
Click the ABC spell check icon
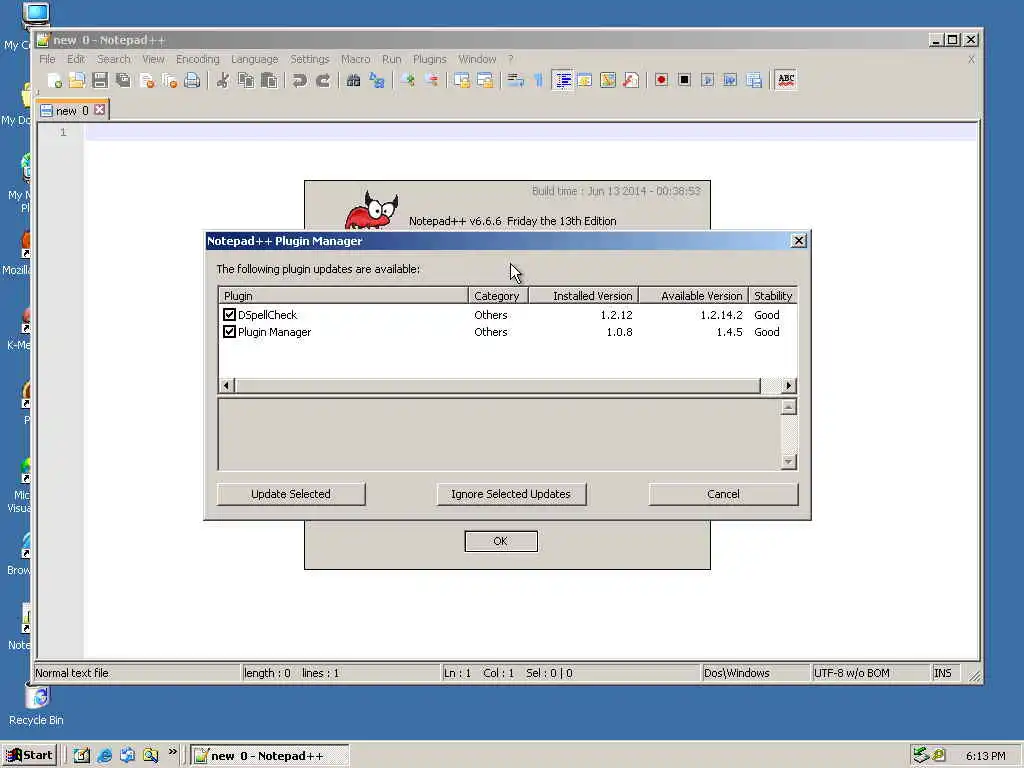click(786, 80)
